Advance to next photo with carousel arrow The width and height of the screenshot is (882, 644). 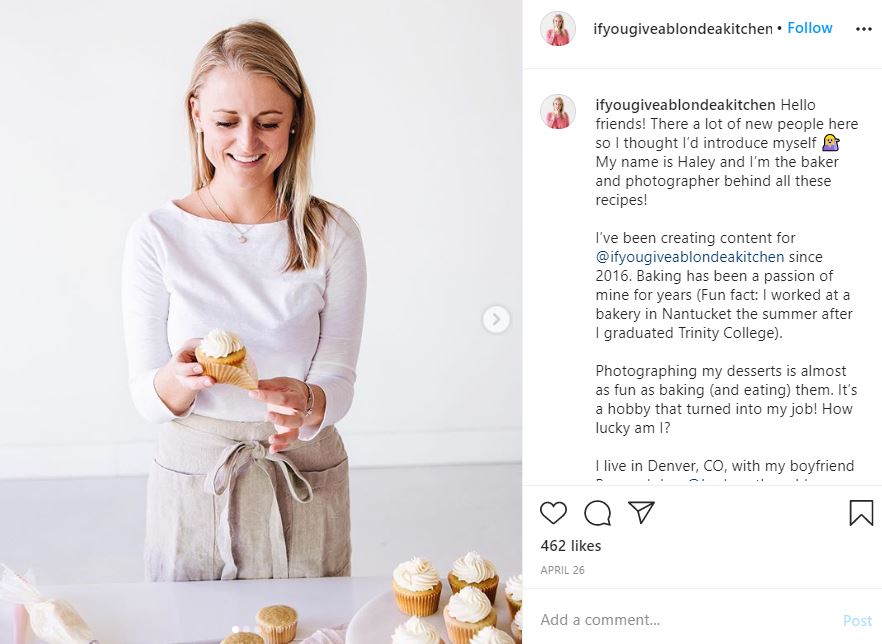[x=496, y=319]
